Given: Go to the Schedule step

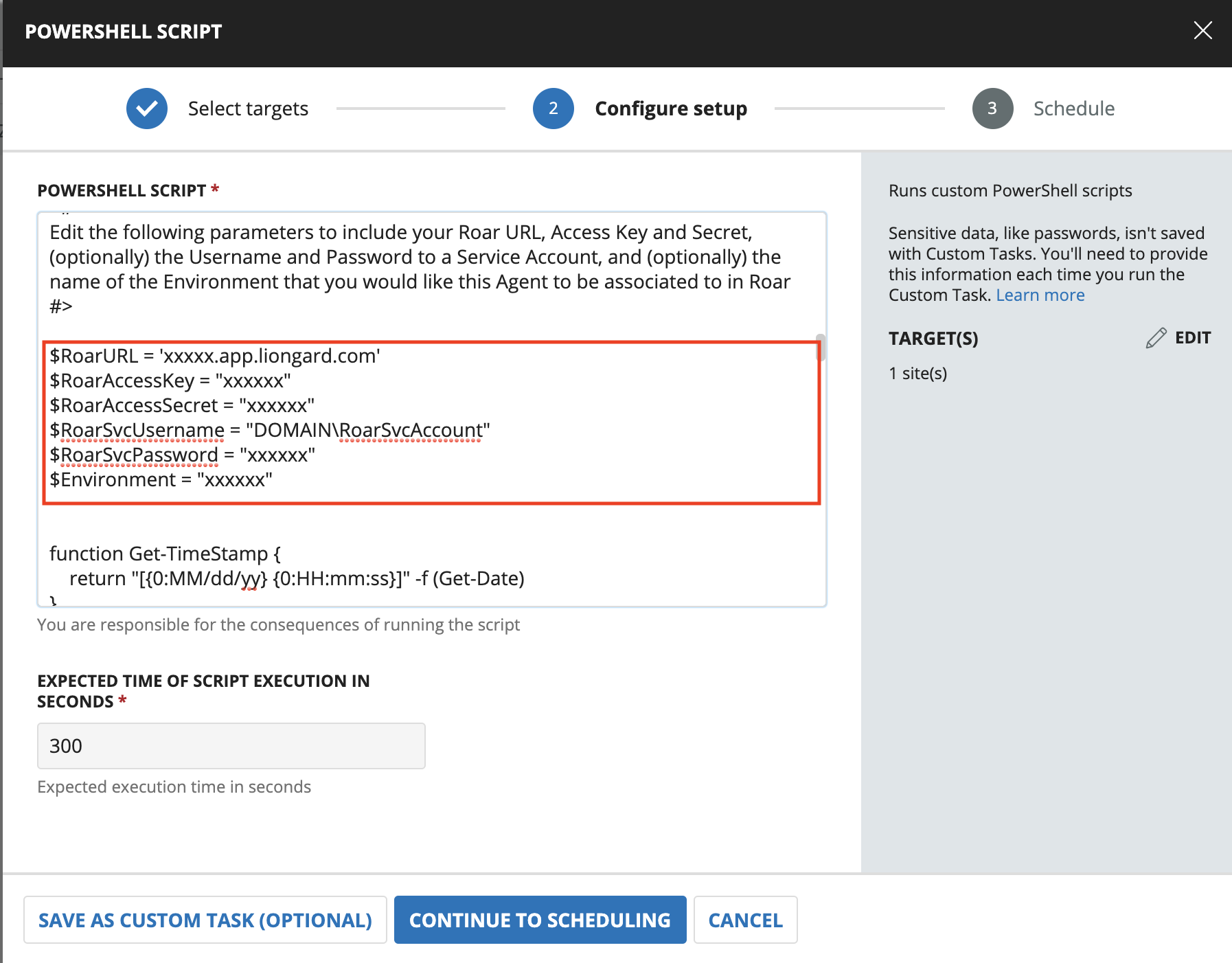Looking at the screenshot, I should click(x=1074, y=109).
